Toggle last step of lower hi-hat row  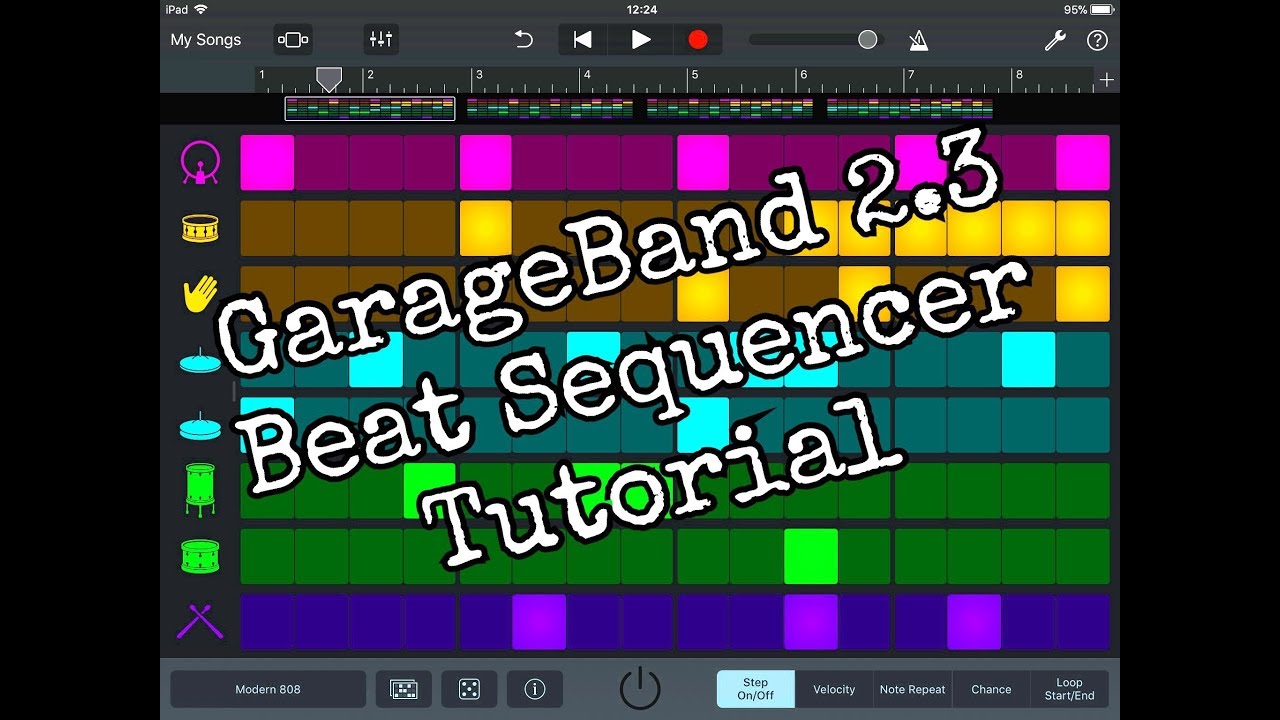click(x=1083, y=425)
